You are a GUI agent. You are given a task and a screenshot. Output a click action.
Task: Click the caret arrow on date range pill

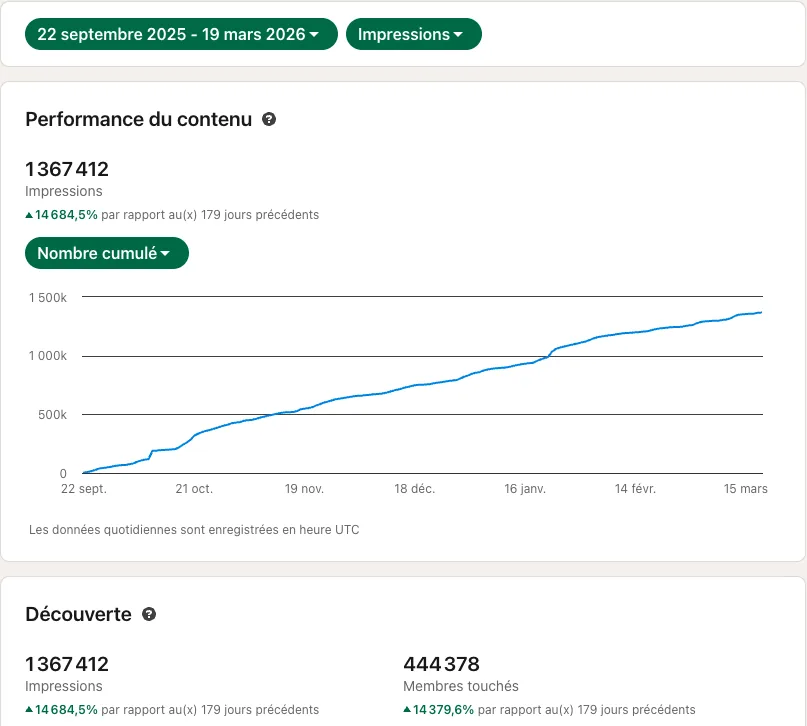click(314, 34)
